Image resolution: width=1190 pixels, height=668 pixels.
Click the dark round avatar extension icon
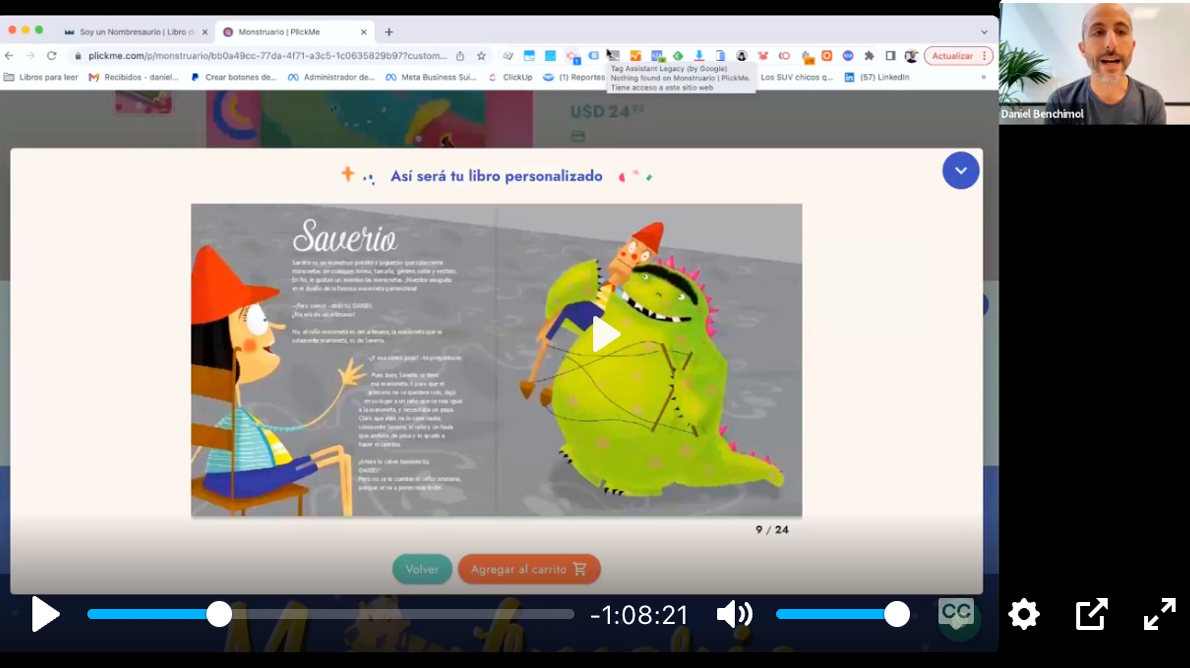pos(741,55)
